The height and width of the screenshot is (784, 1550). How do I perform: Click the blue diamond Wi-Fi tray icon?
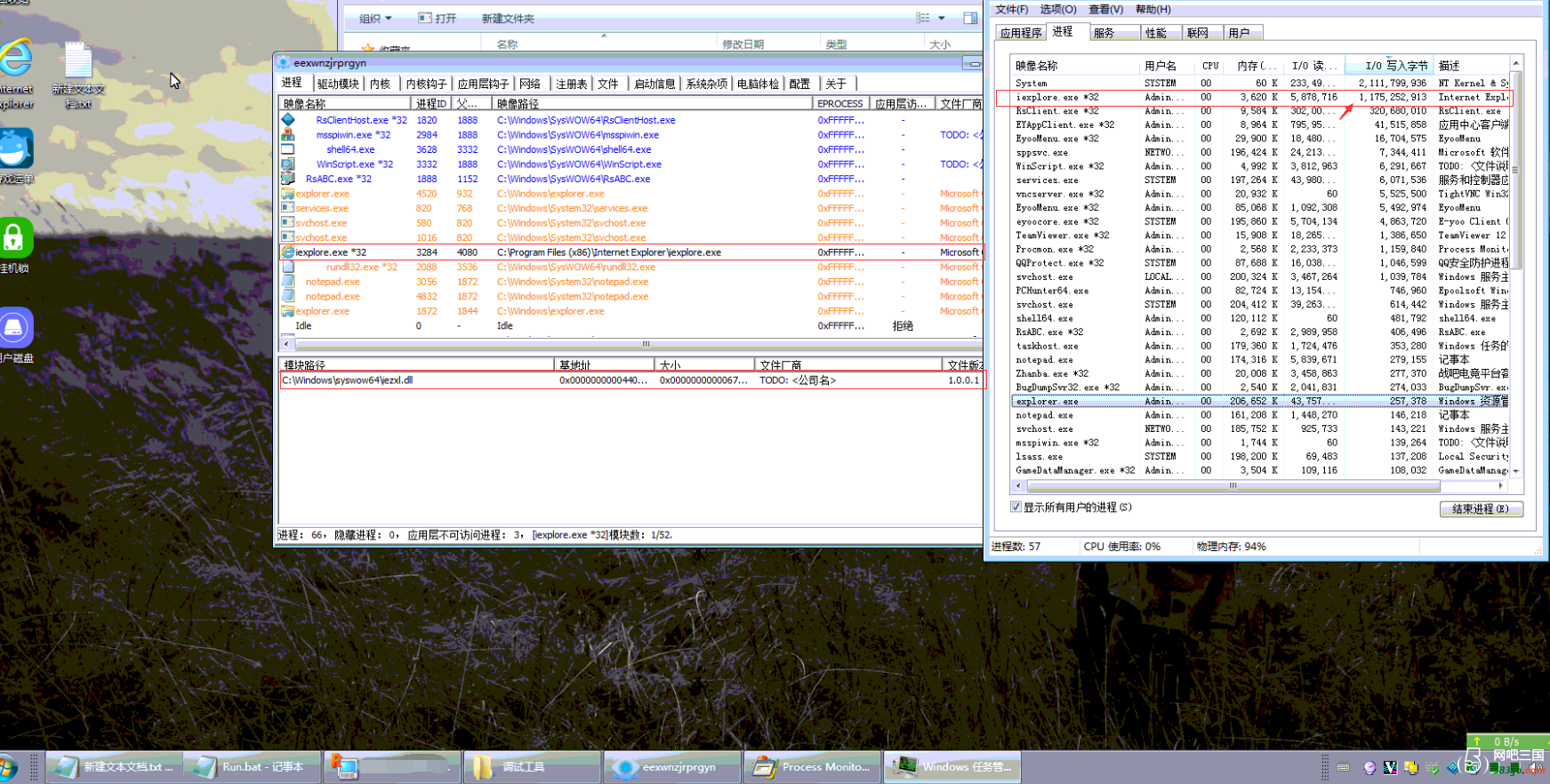point(1453,767)
